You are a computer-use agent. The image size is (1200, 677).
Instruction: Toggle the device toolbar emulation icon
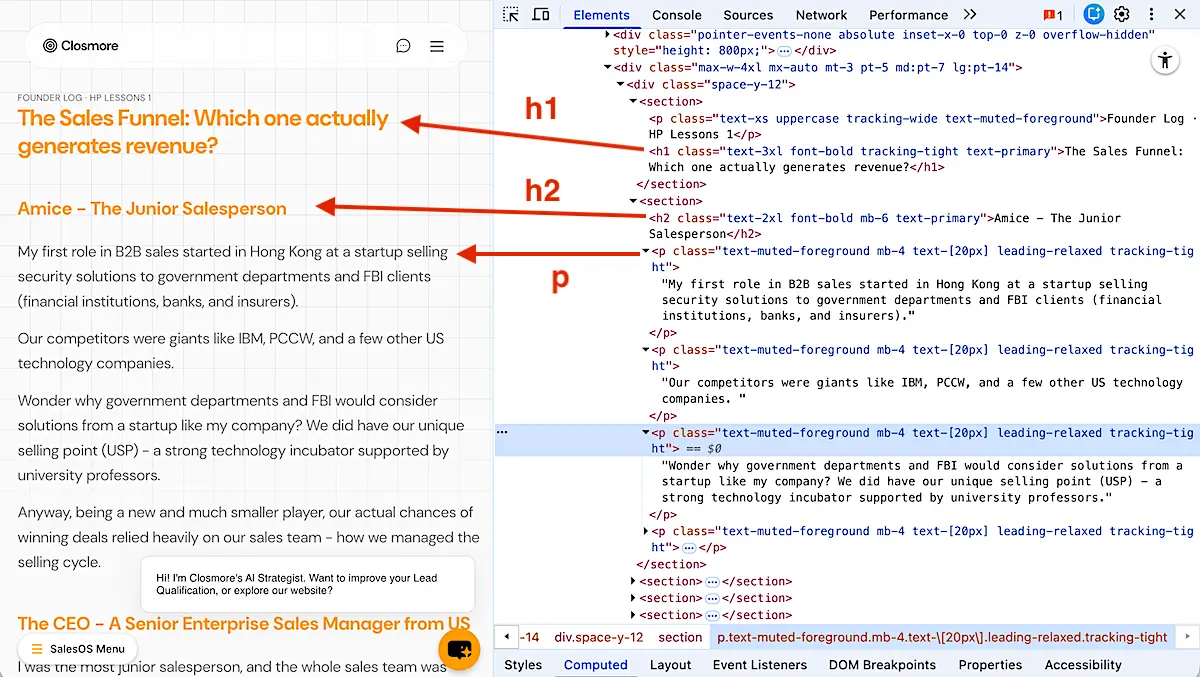click(541, 15)
